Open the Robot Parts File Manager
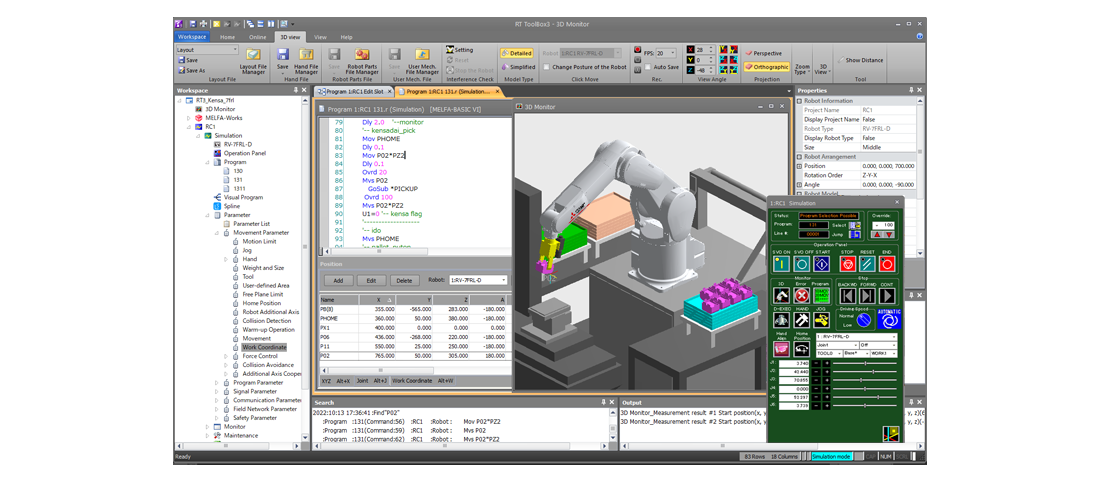The height and width of the screenshot is (482, 1100). (x=362, y=59)
